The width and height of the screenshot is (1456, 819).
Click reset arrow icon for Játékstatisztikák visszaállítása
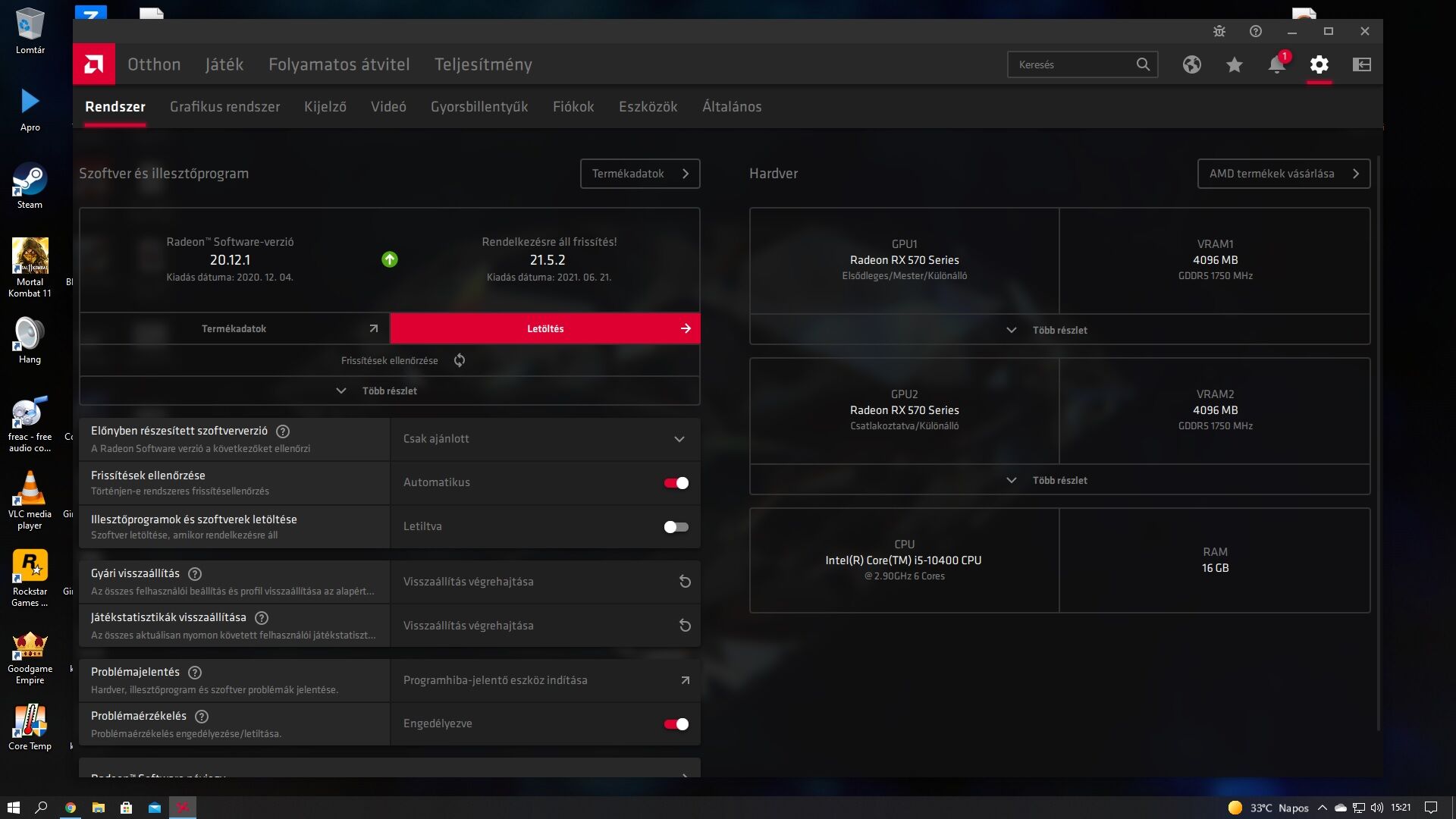pos(685,626)
